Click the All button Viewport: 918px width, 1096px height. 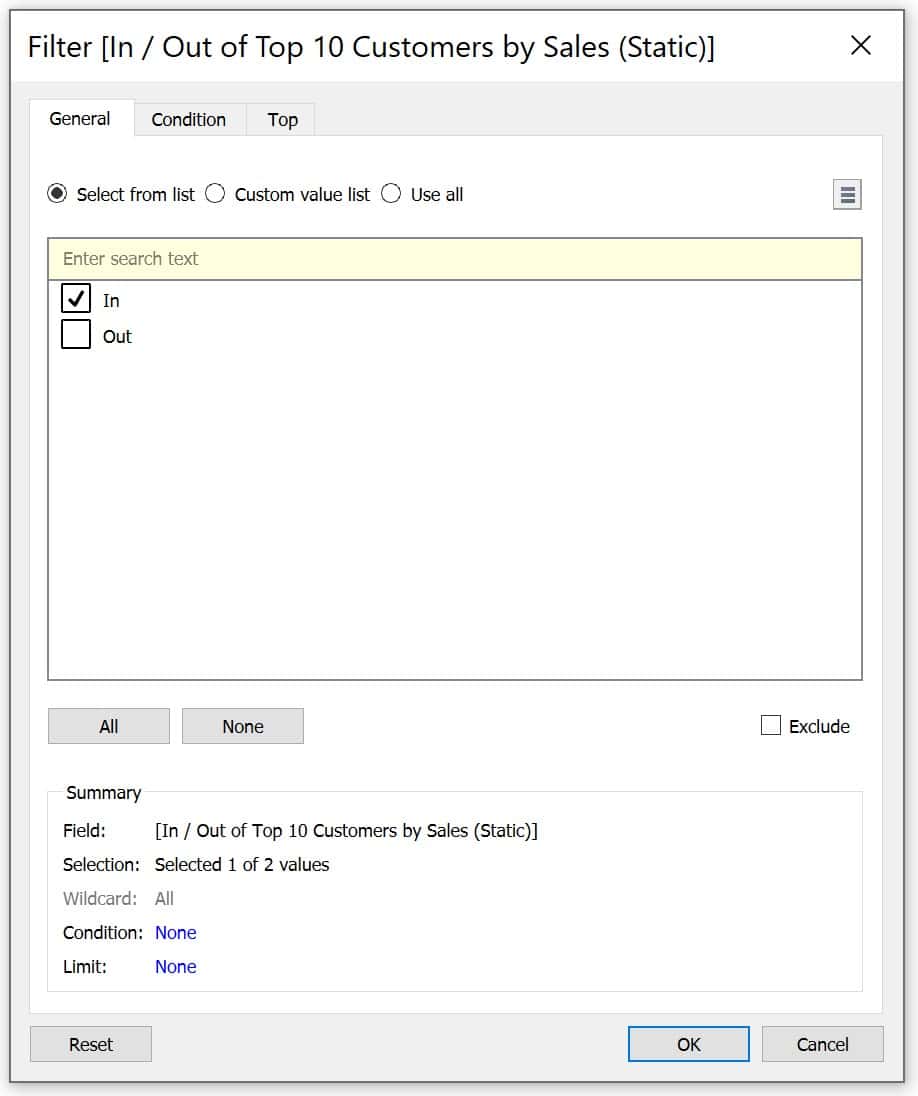pos(108,726)
